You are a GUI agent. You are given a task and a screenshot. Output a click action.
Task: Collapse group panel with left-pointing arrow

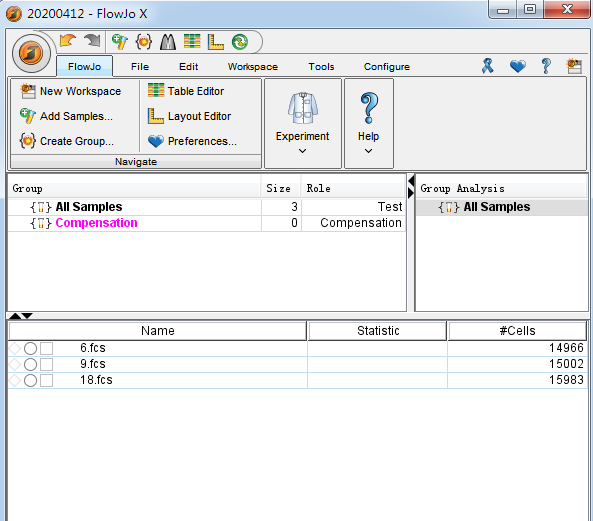[x=411, y=181]
